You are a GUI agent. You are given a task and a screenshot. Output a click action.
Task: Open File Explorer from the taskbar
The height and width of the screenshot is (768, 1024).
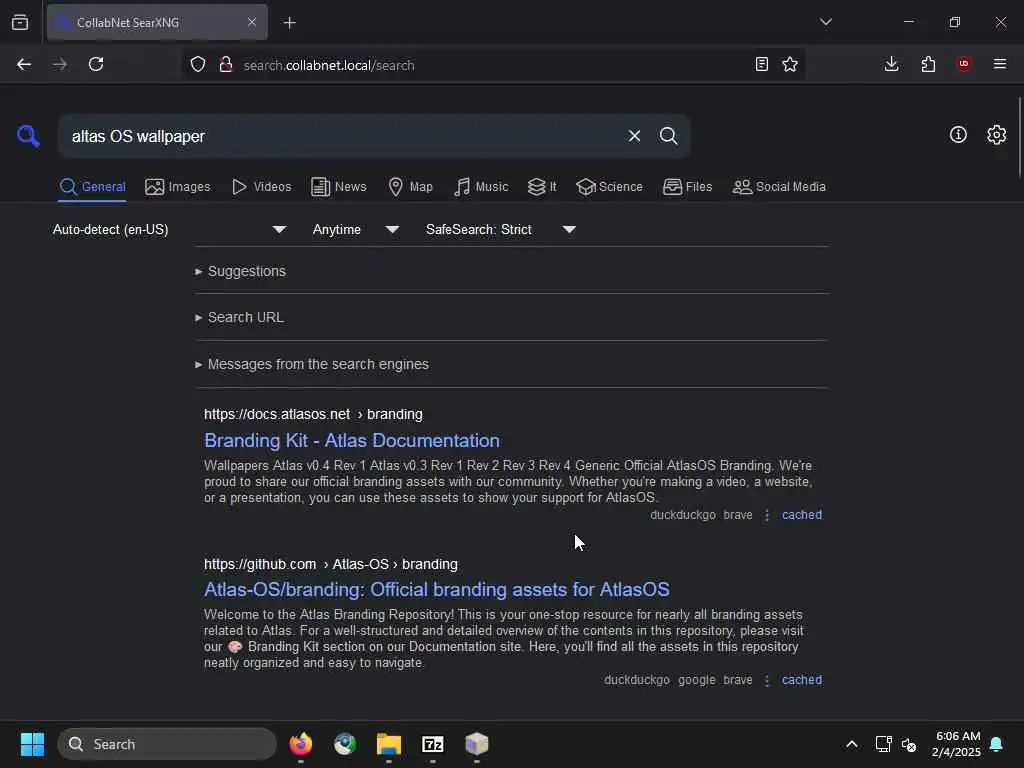pos(389,744)
